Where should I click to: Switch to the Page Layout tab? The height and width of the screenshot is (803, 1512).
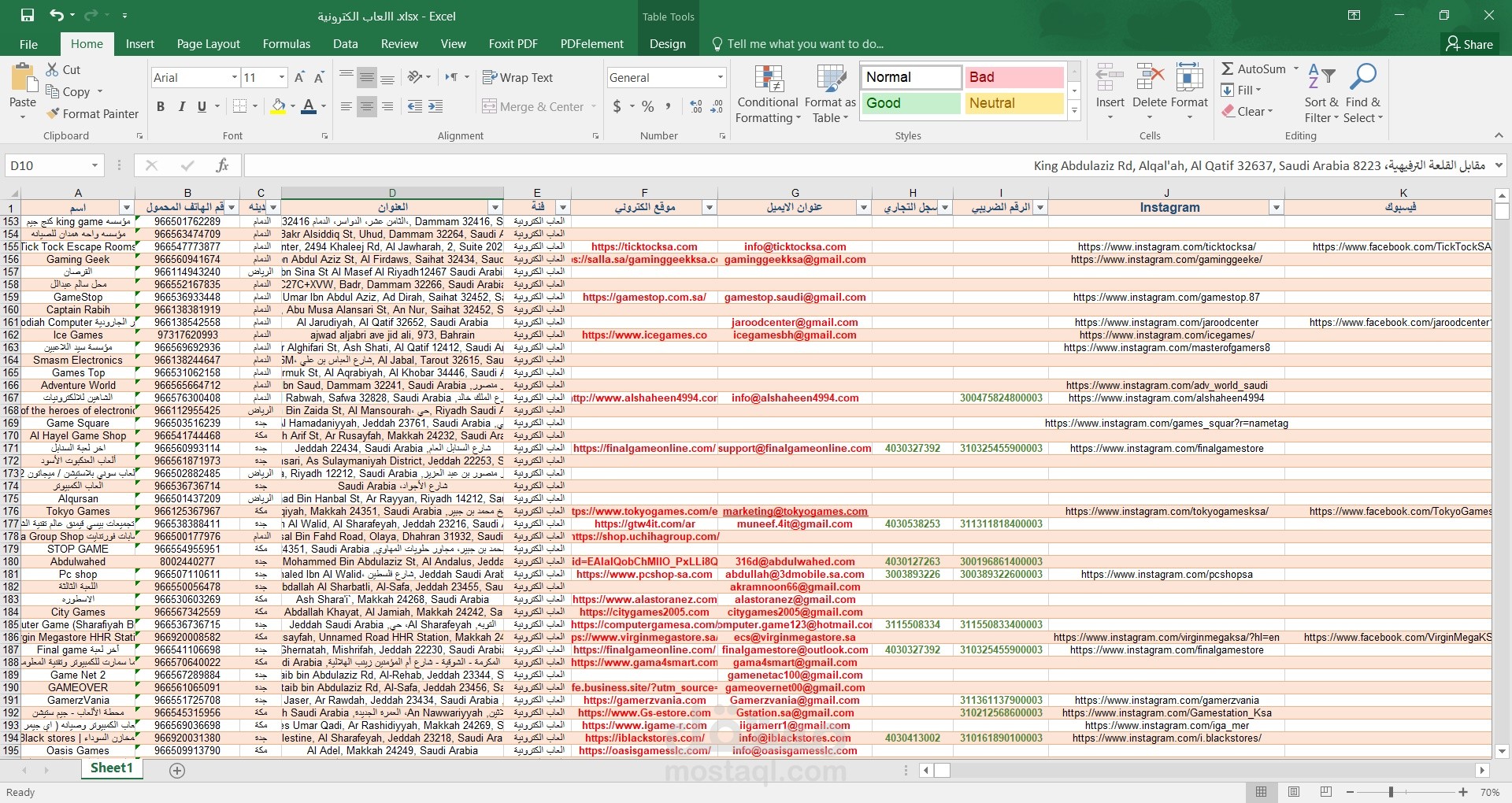(209, 44)
